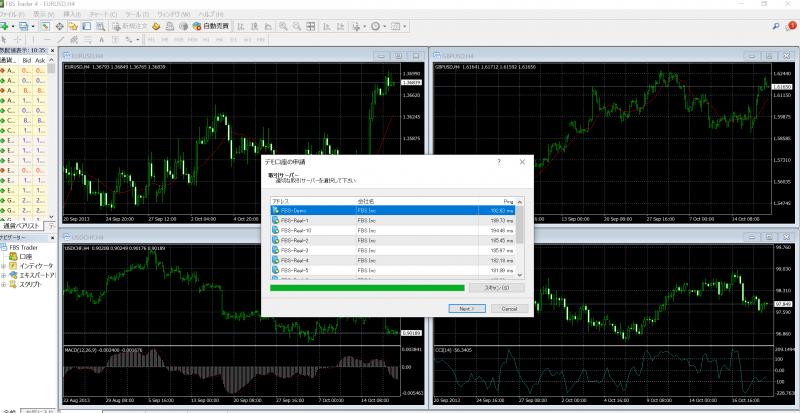Click the 新規注文 new order button

[x=130, y=26]
